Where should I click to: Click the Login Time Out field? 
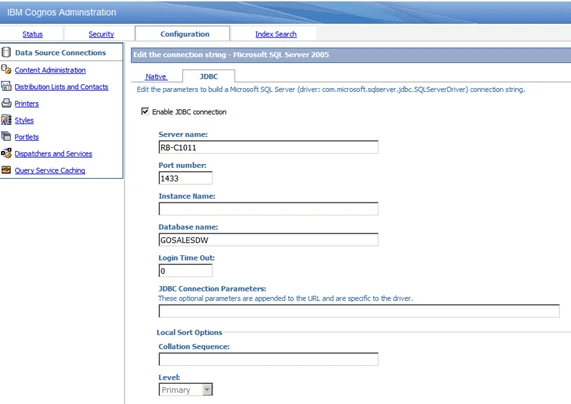coord(185,271)
